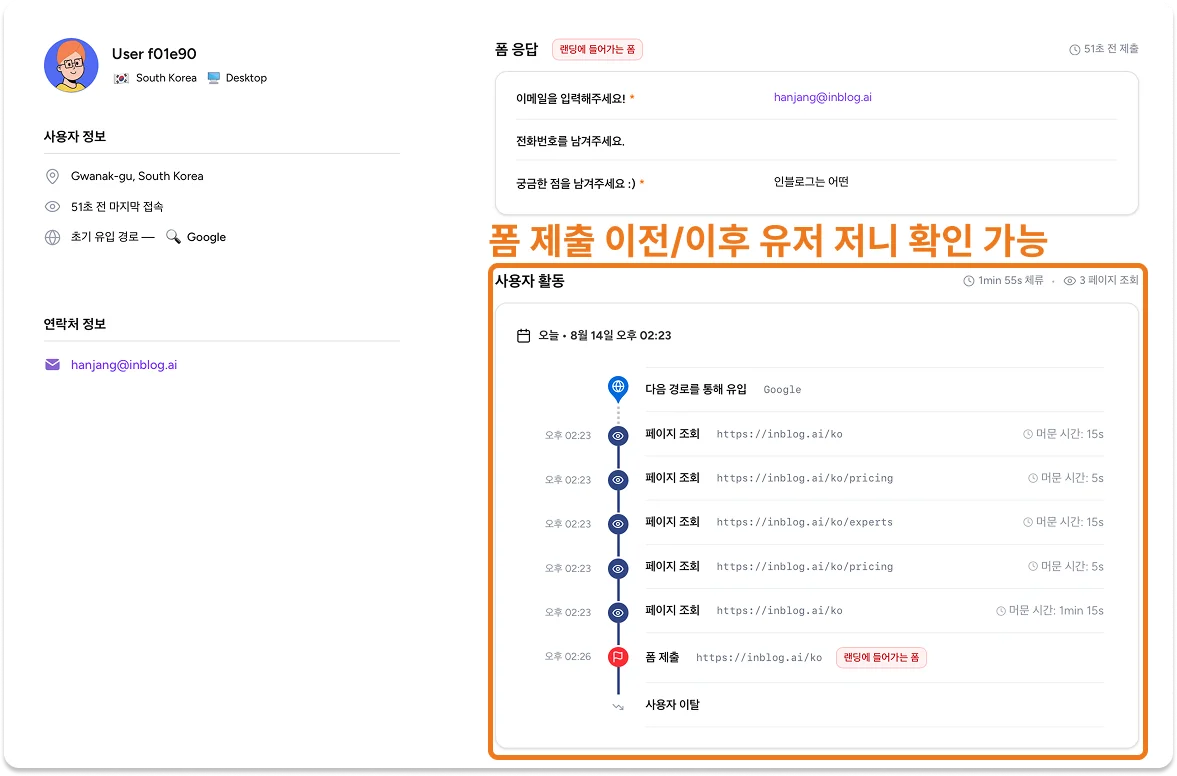Click eye marker for second /ko/pricing page view
This screenshot has height=776, width=1177.
pyautogui.click(x=618, y=568)
